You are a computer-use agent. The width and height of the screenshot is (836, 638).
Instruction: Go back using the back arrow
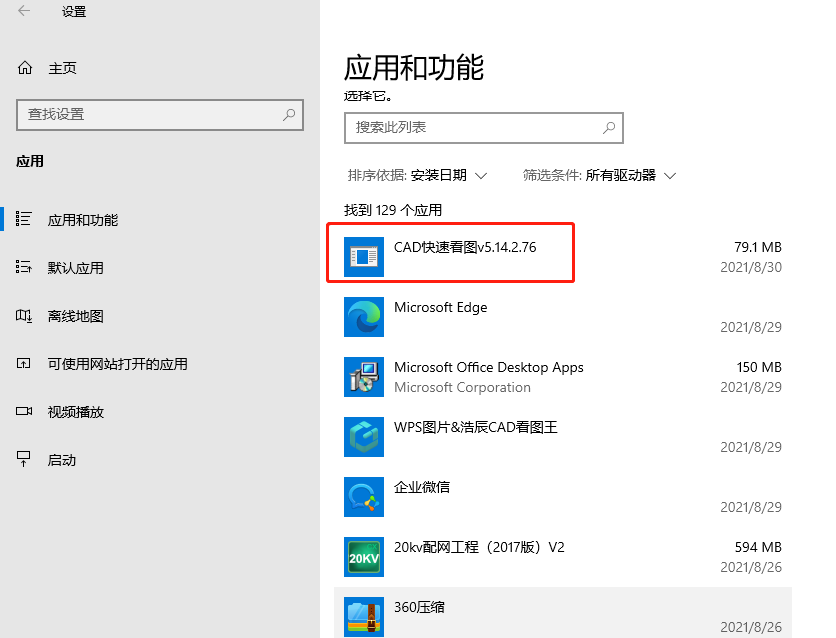[x=24, y=11]
